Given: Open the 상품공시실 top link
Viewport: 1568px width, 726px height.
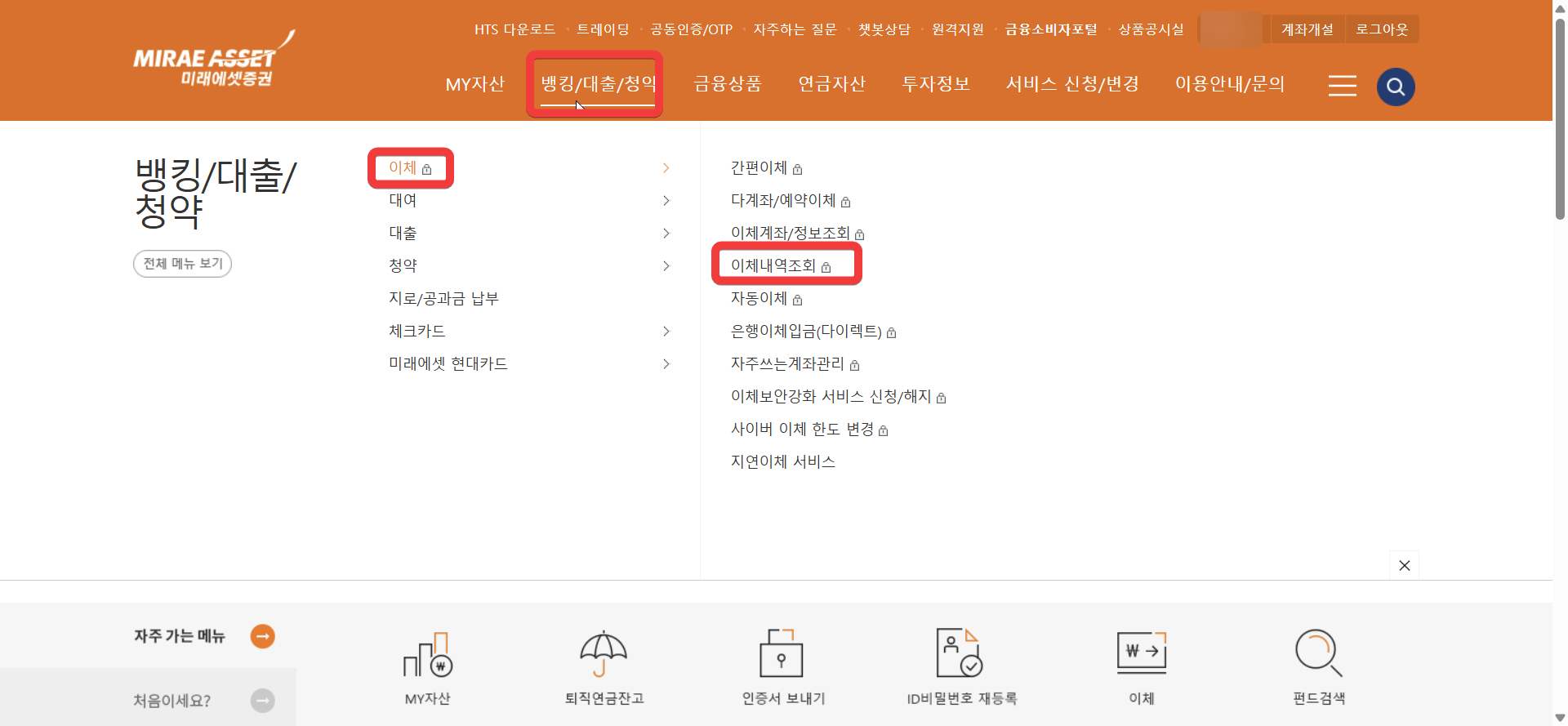Looking at the screenshot, I should (x=1151, y=29).
